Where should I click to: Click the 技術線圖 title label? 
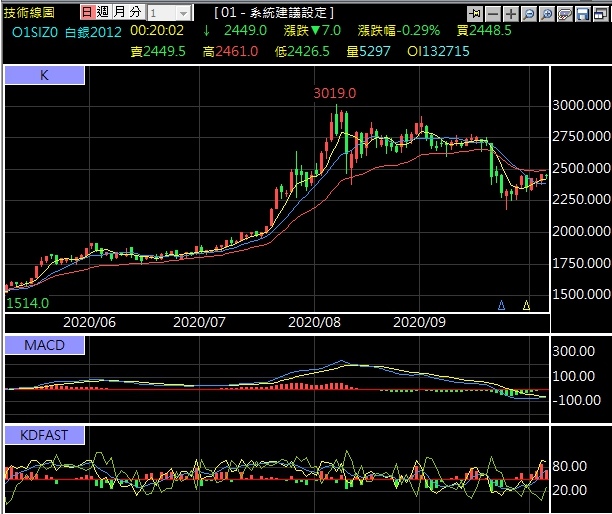(29, 13)
